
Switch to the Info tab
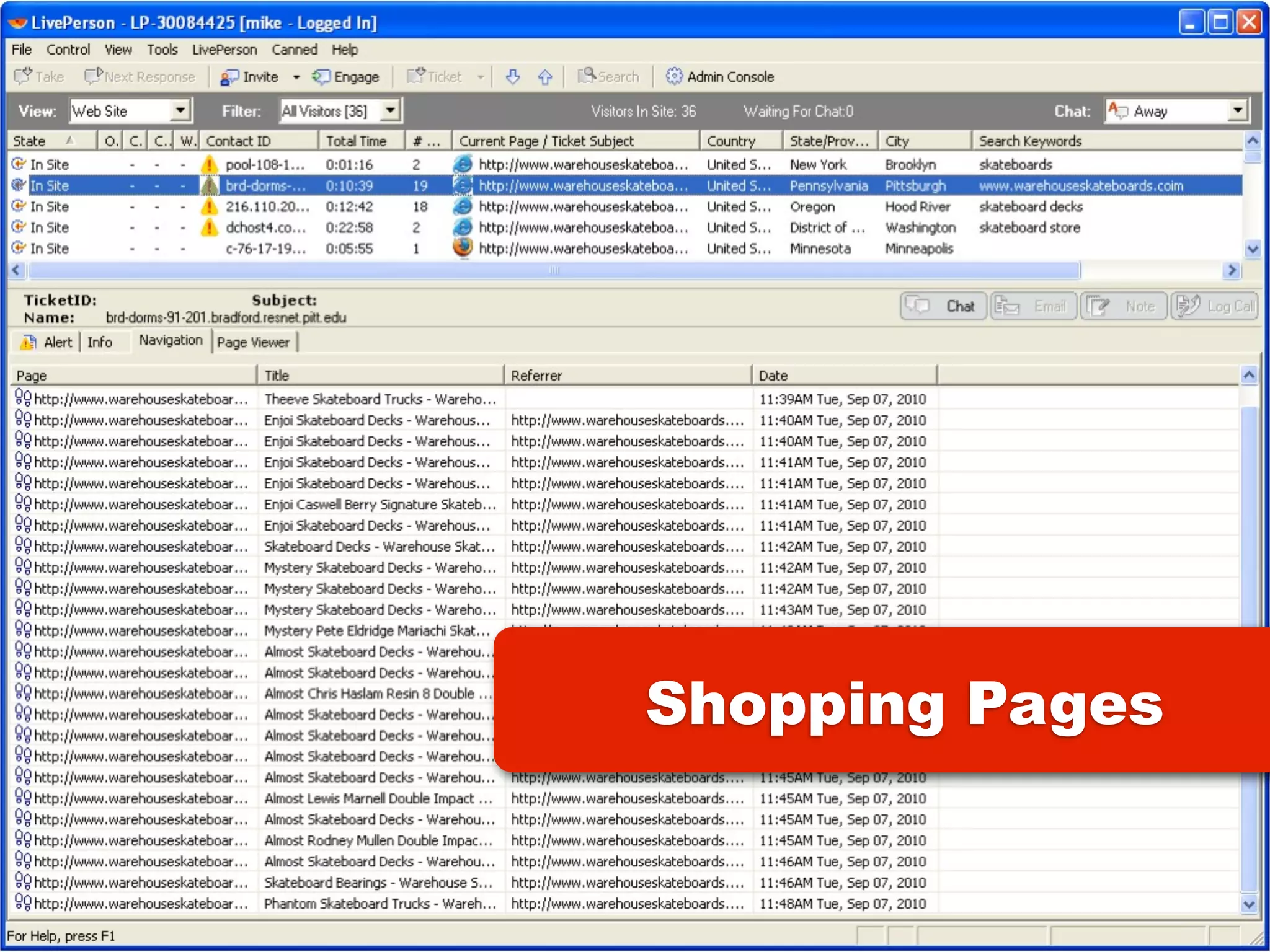100,342
